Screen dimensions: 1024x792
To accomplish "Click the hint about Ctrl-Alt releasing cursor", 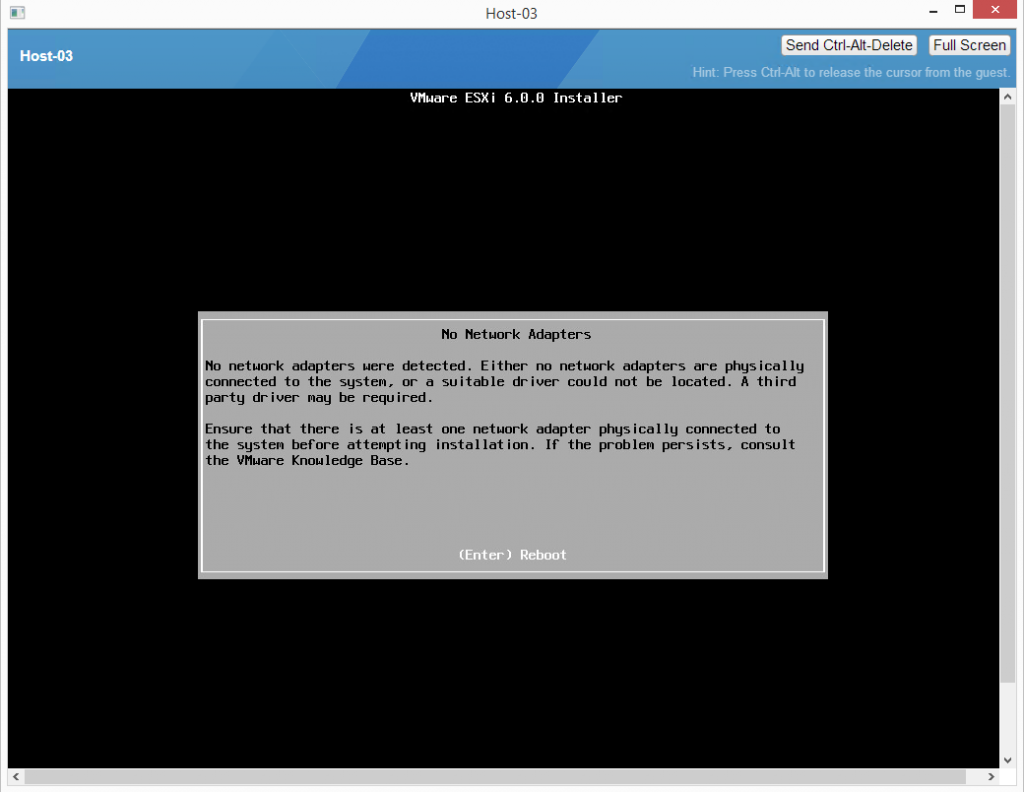I will tap(851, 72).
